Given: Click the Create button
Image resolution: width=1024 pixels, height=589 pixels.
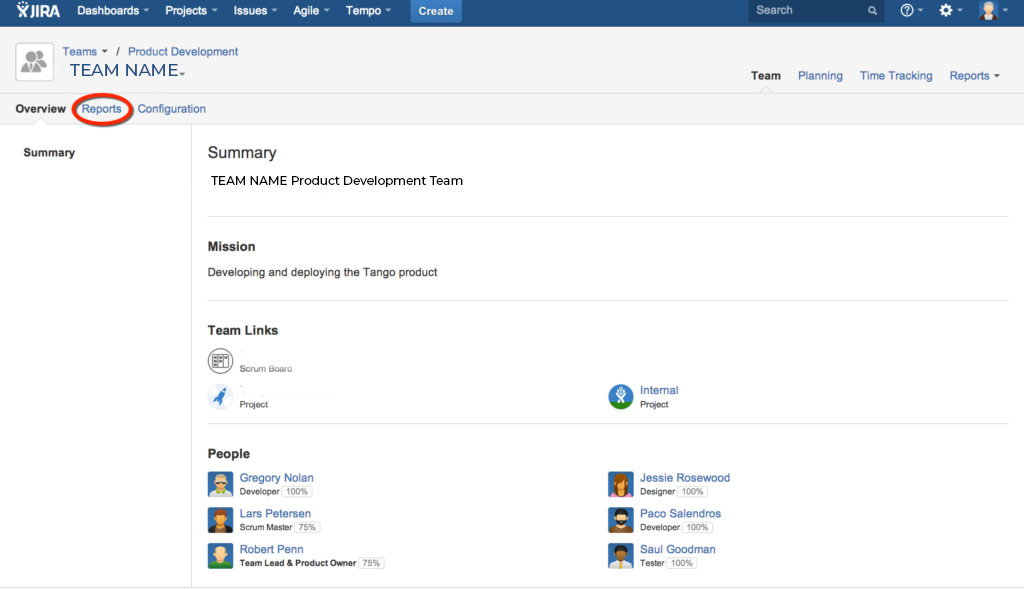Looking at the screenshot, I should coord(436,11).
